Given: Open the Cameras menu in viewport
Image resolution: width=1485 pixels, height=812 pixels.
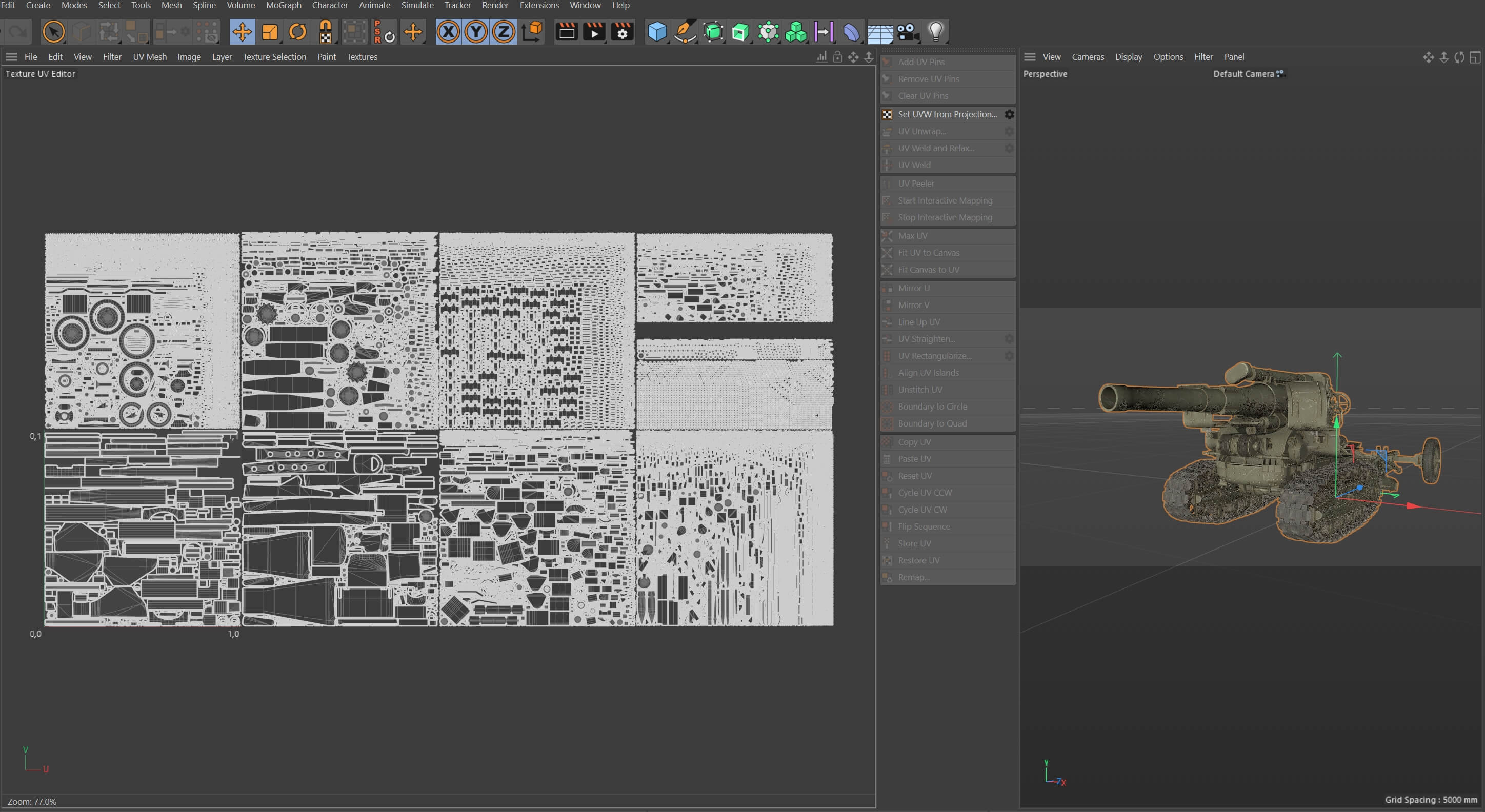Looking at the screenshot, I should 1087,57.
